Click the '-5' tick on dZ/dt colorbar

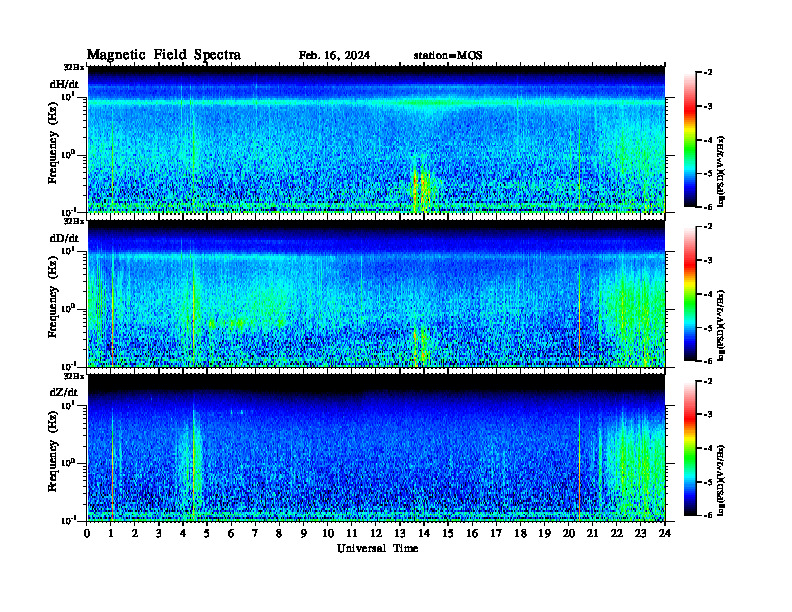(708, 481)
